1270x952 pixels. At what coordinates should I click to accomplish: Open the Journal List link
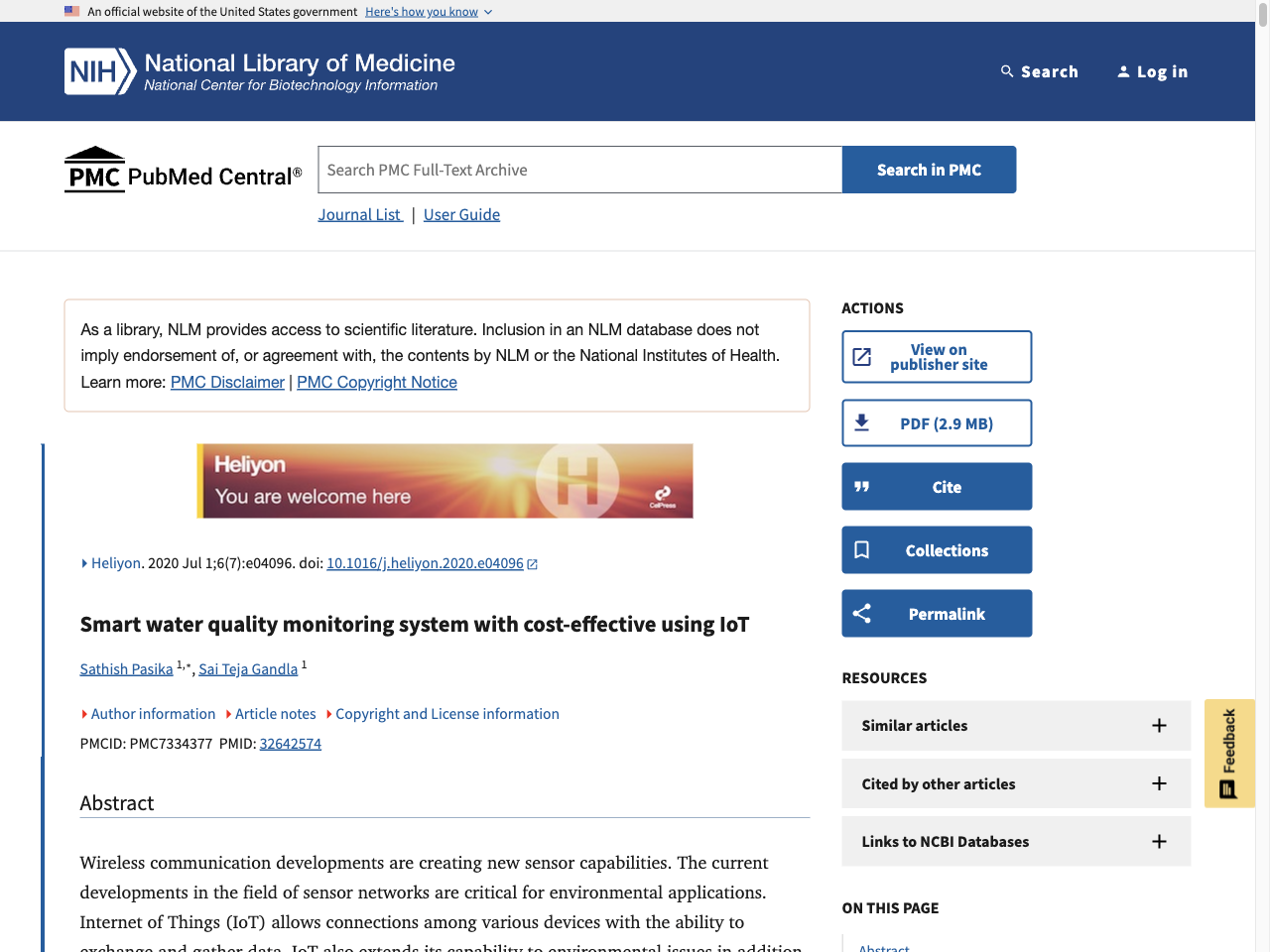(359, 214)
